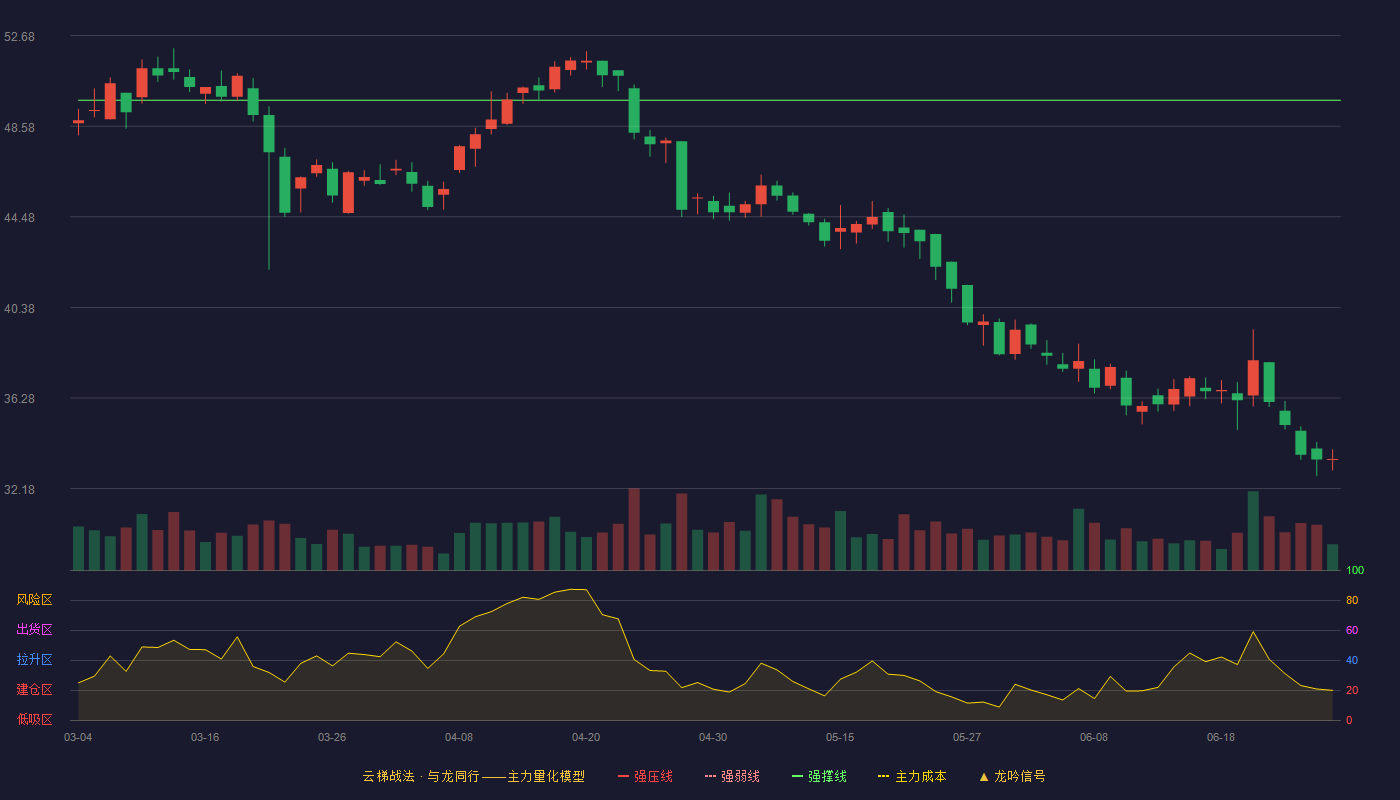Toggle the 强压线 legend series
This screenshot has height=800, width=1400.
click(x=645, y=776)
